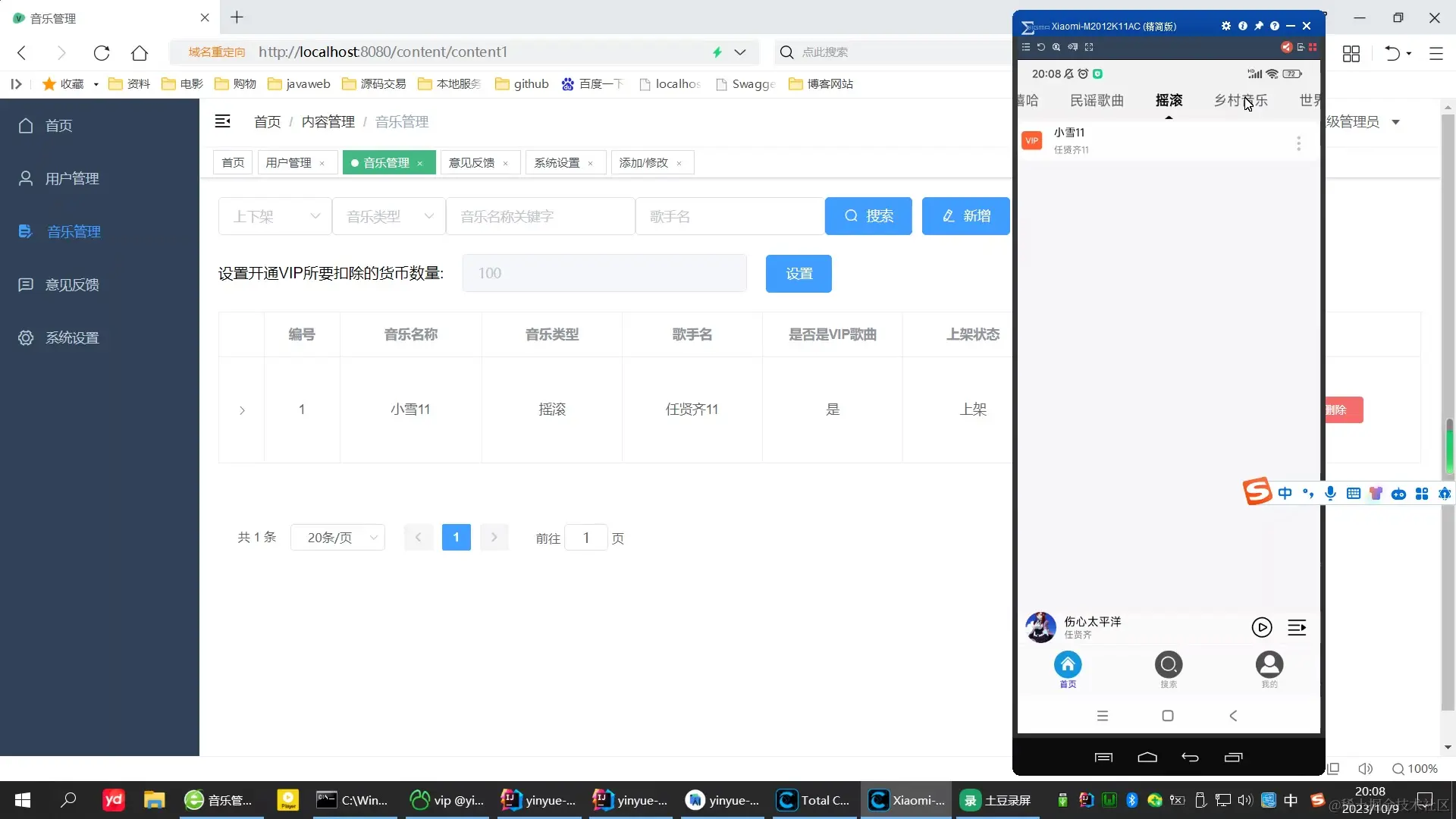Tap the Android back navigation arrow

click(1233, 716)
